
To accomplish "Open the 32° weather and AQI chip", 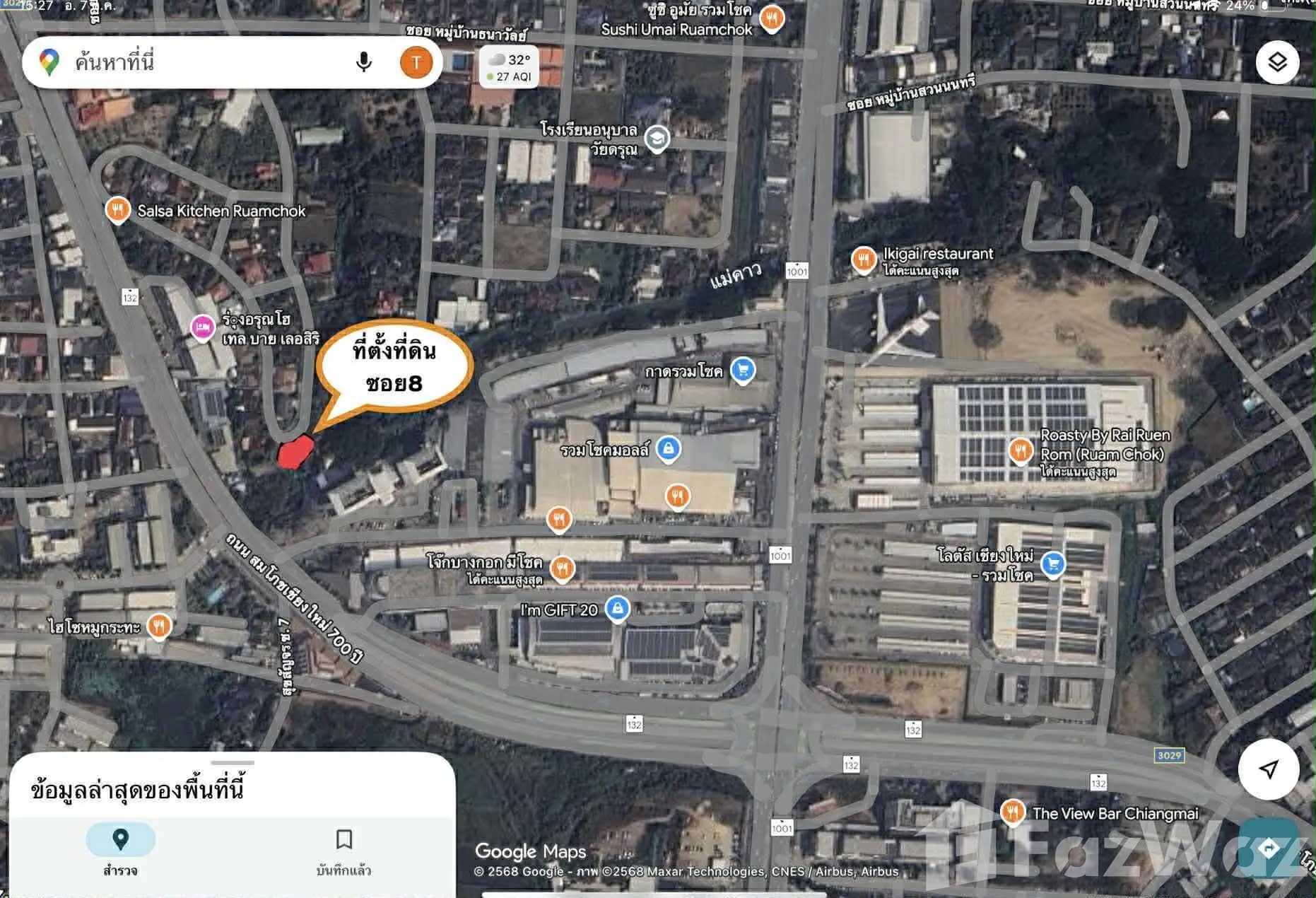I will (x=510, y=67).
